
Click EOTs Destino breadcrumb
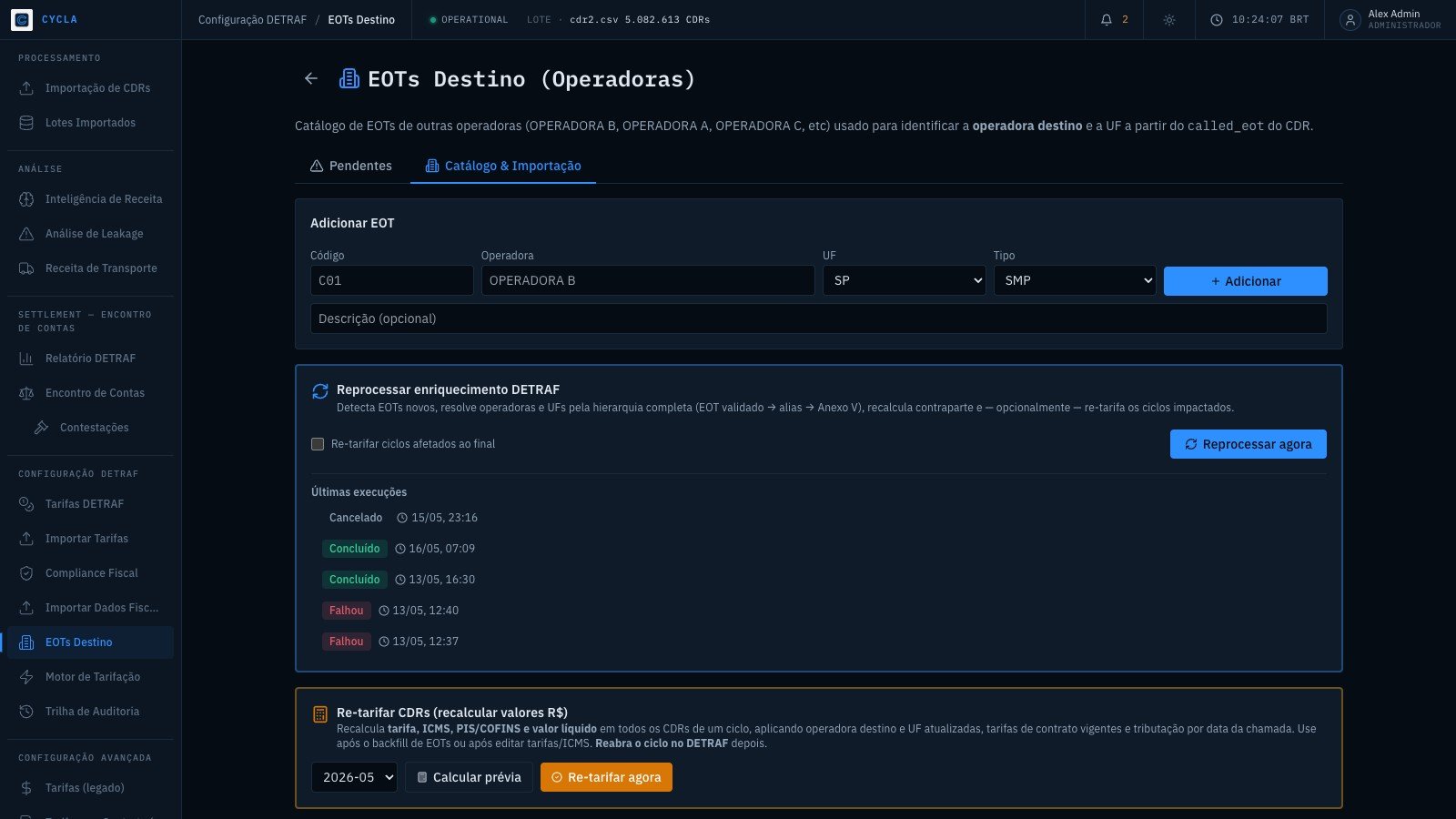pyautogui.click(x=361, y=20)
